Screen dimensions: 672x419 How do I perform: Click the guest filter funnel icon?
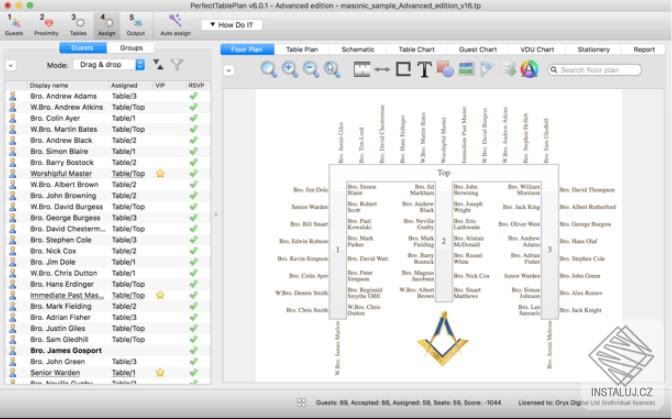tap(177, 65)
